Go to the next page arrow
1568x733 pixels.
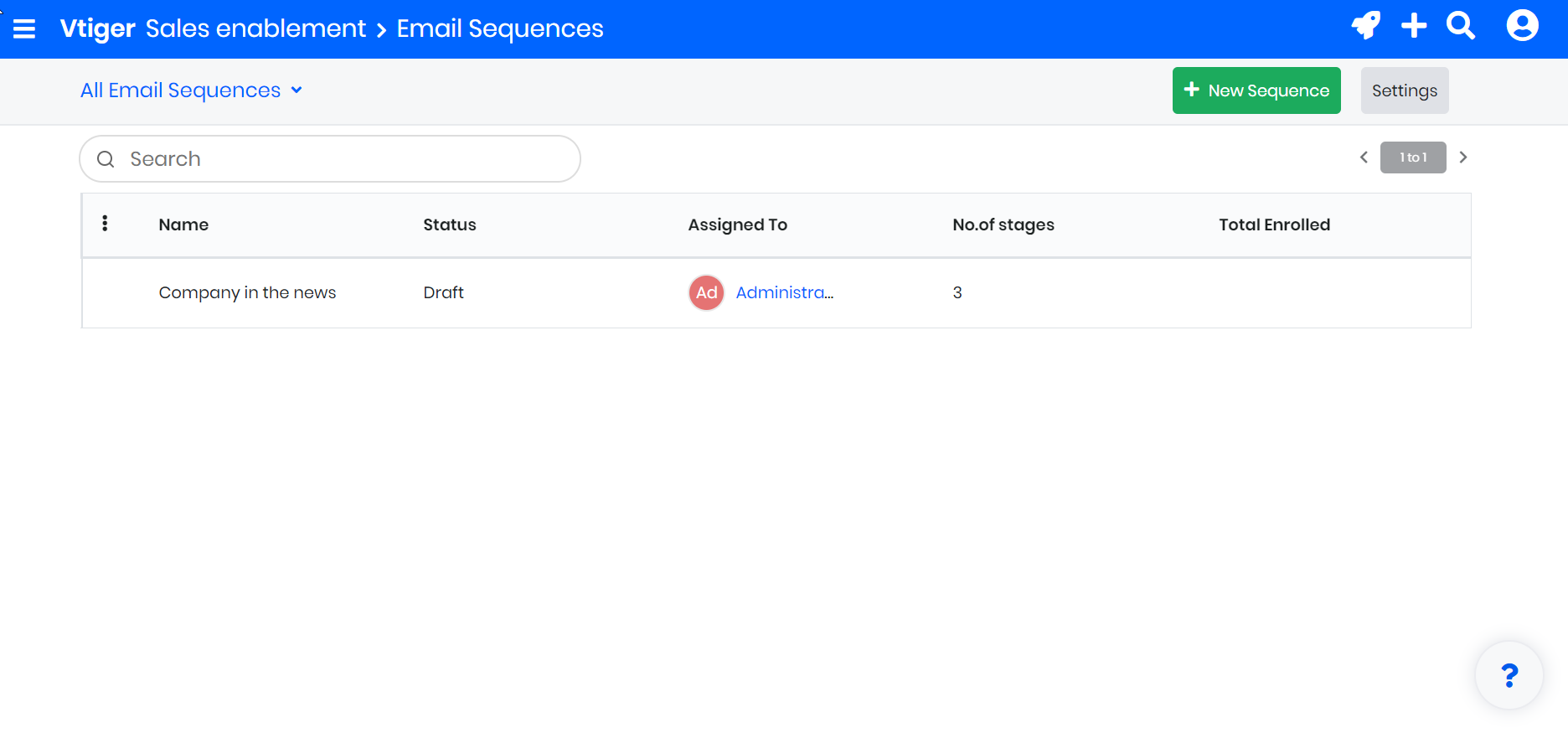coord(1462,157)
